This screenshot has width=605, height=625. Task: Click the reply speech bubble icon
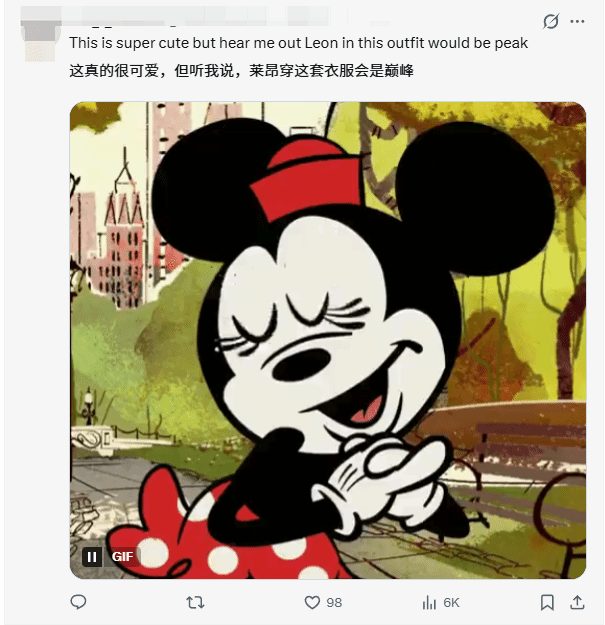78,602
